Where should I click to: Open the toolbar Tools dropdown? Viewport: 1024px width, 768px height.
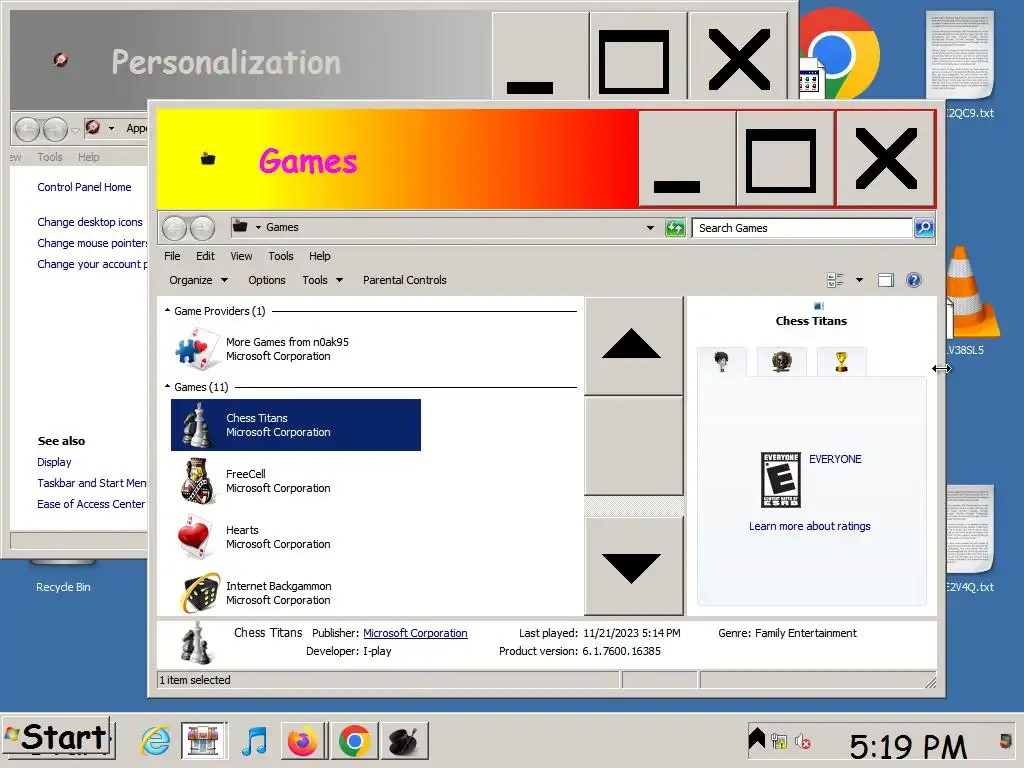(323, 280)
